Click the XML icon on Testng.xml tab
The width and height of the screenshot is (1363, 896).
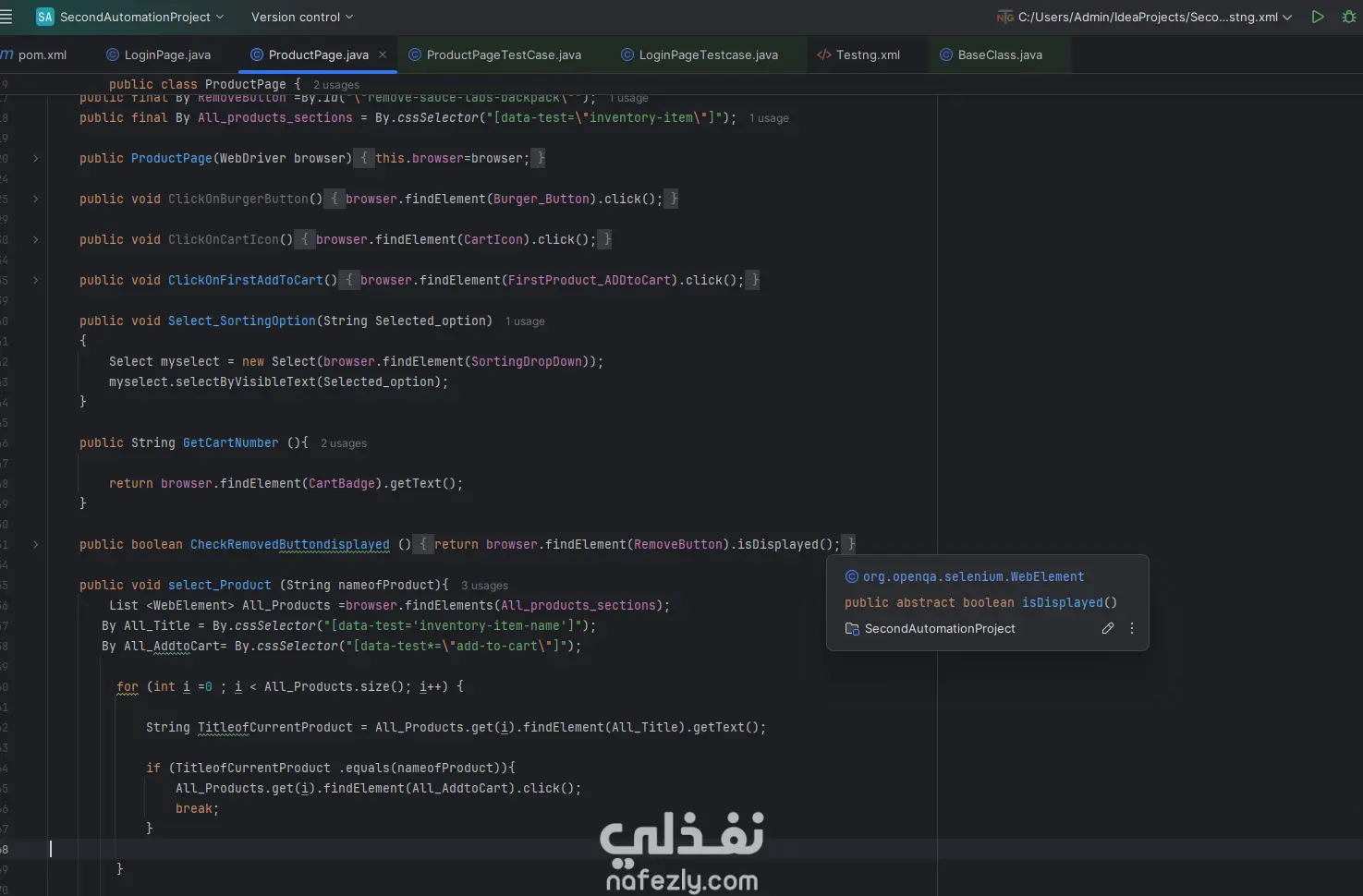click(x=823, y=54)
